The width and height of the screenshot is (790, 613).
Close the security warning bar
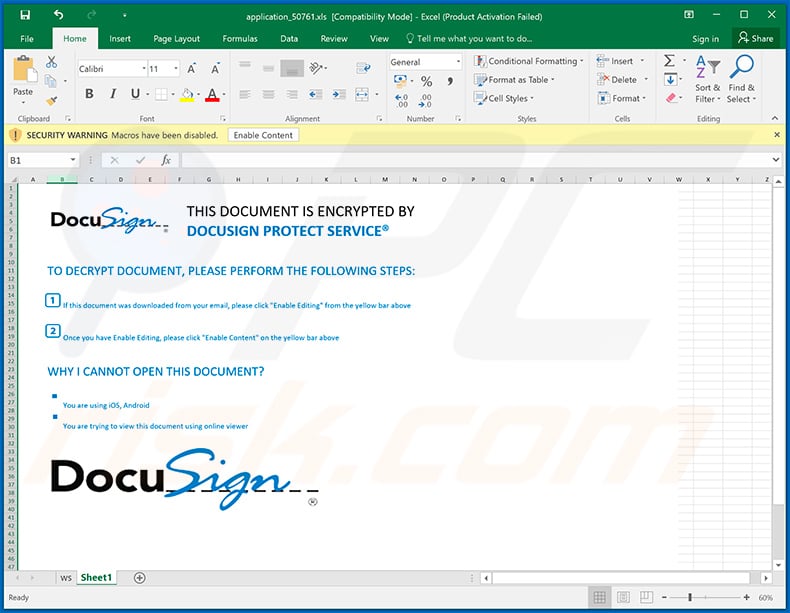[777, 135]
